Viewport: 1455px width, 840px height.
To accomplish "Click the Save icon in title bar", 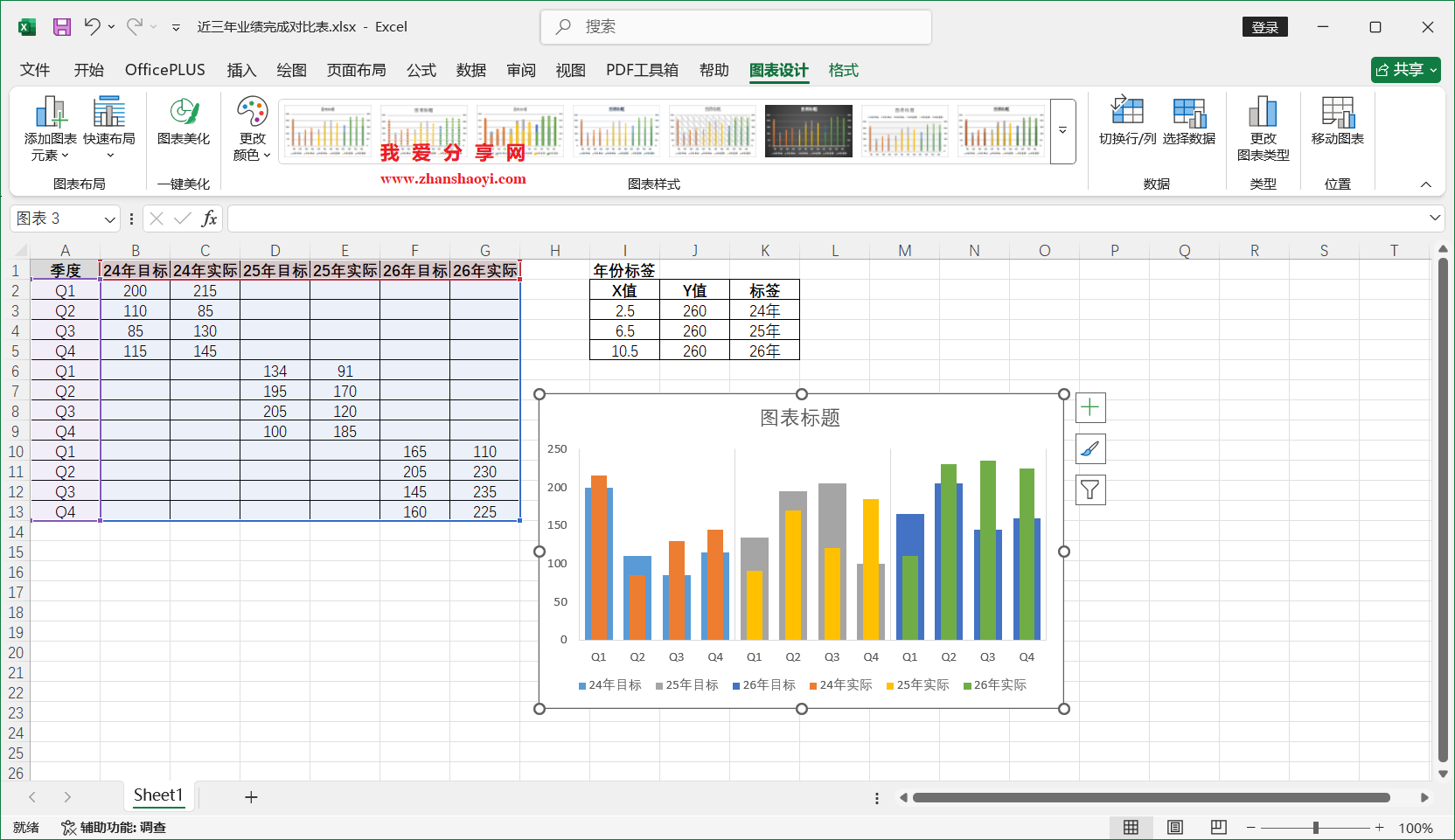I will coord(62,27).
